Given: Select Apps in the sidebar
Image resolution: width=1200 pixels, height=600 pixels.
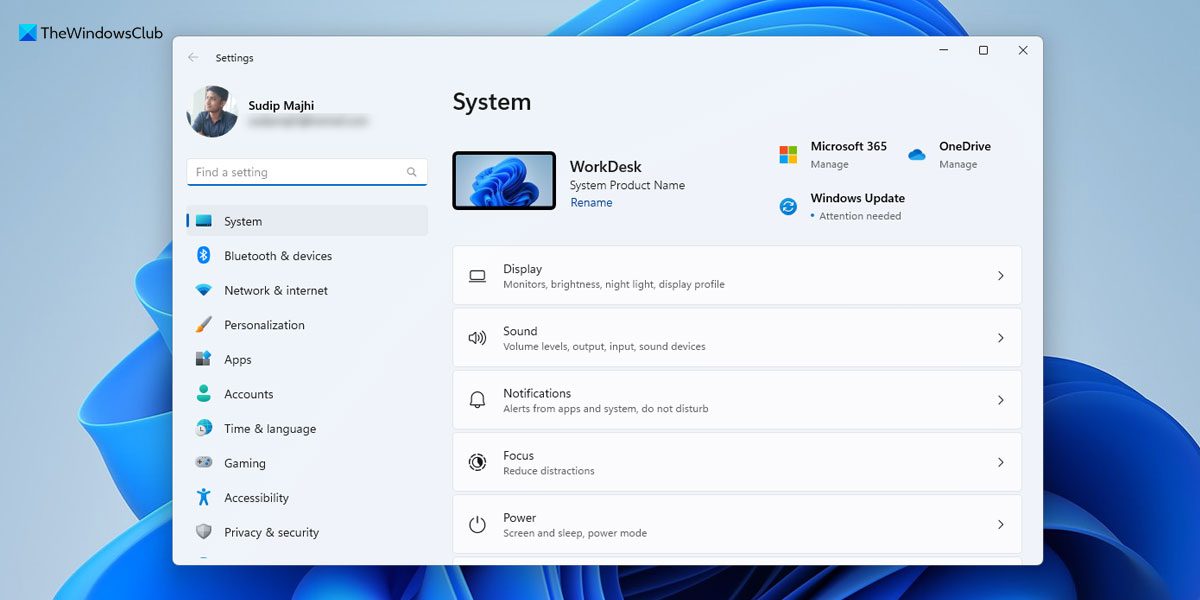Looking at the screenshot, I should (x=307, y=360).
